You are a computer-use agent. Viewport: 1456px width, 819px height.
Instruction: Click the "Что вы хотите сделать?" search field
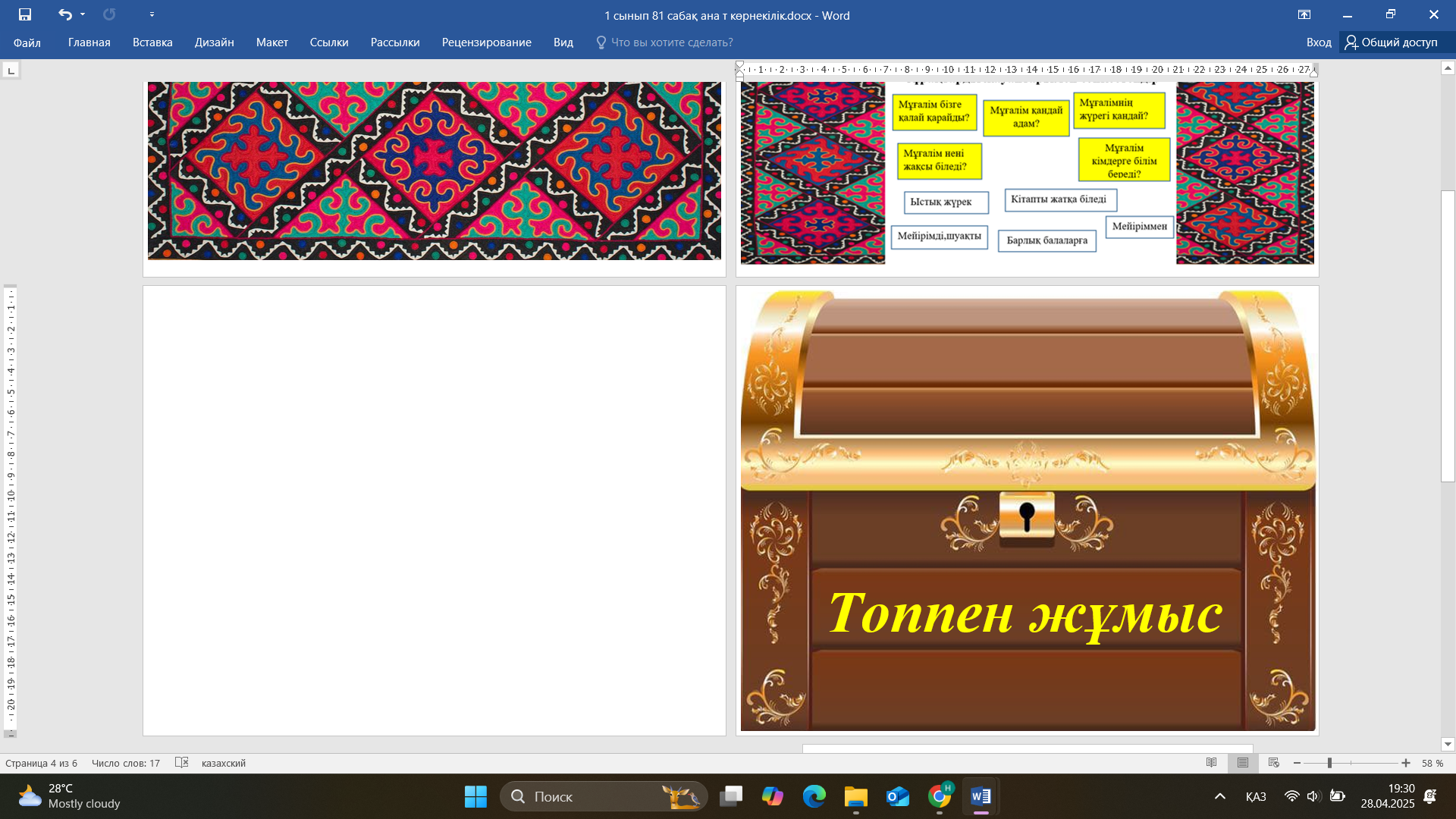671,42
